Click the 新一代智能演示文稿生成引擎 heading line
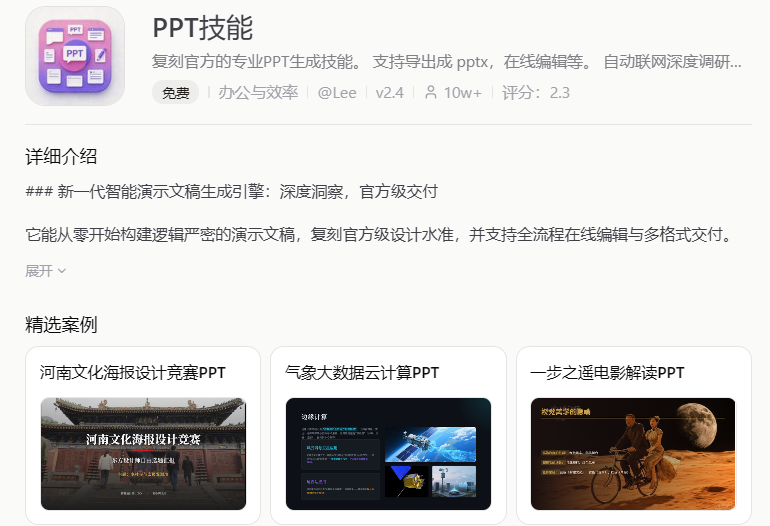Viewport: 770px width, 526px height. [x=231, y=192]
